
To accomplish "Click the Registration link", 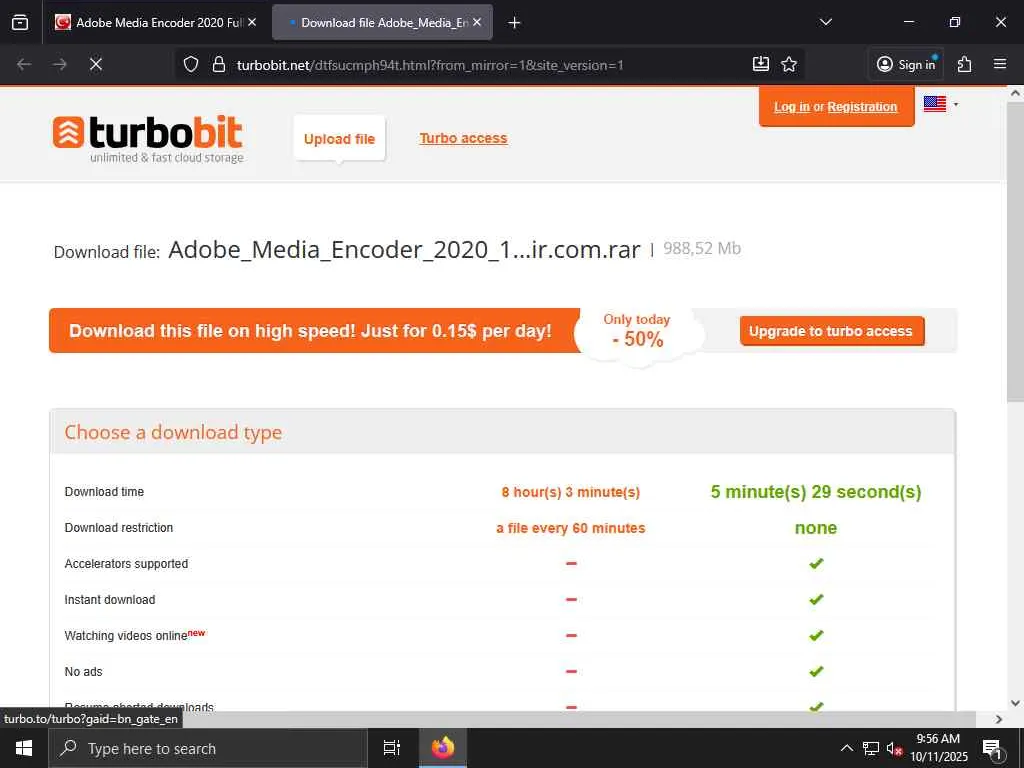I will [x=862, y=107].
